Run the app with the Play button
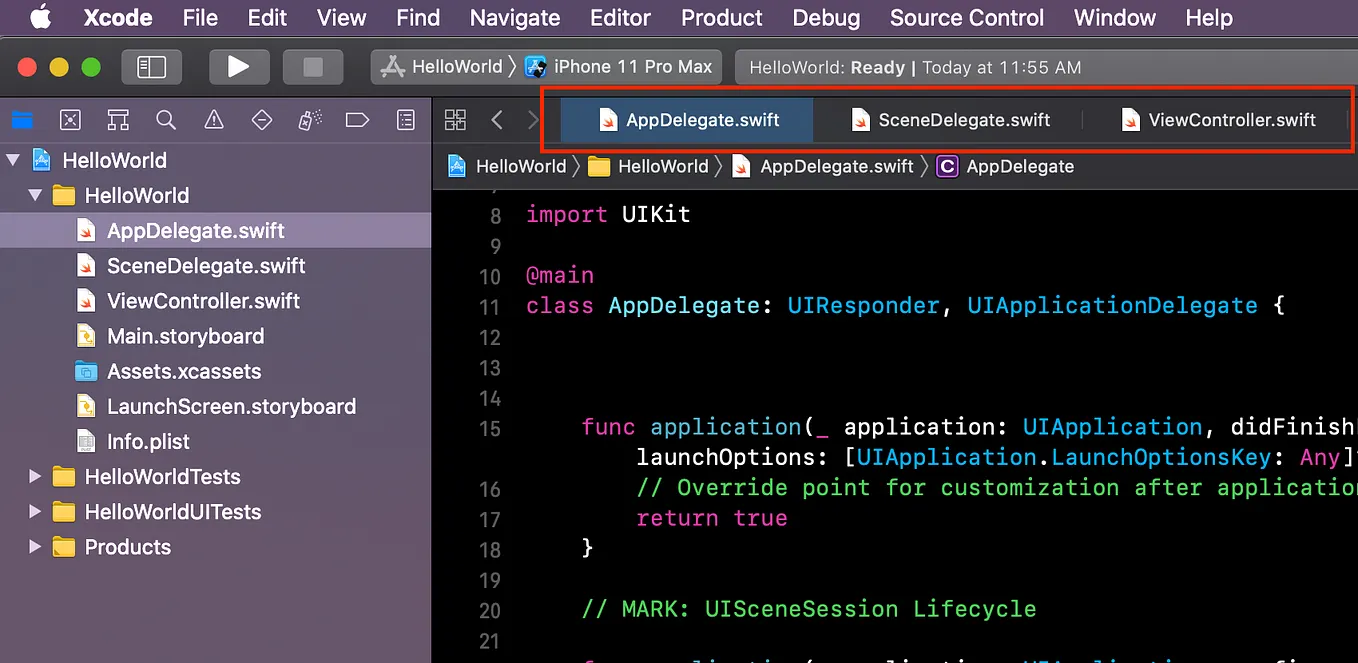 click(238, 67)
